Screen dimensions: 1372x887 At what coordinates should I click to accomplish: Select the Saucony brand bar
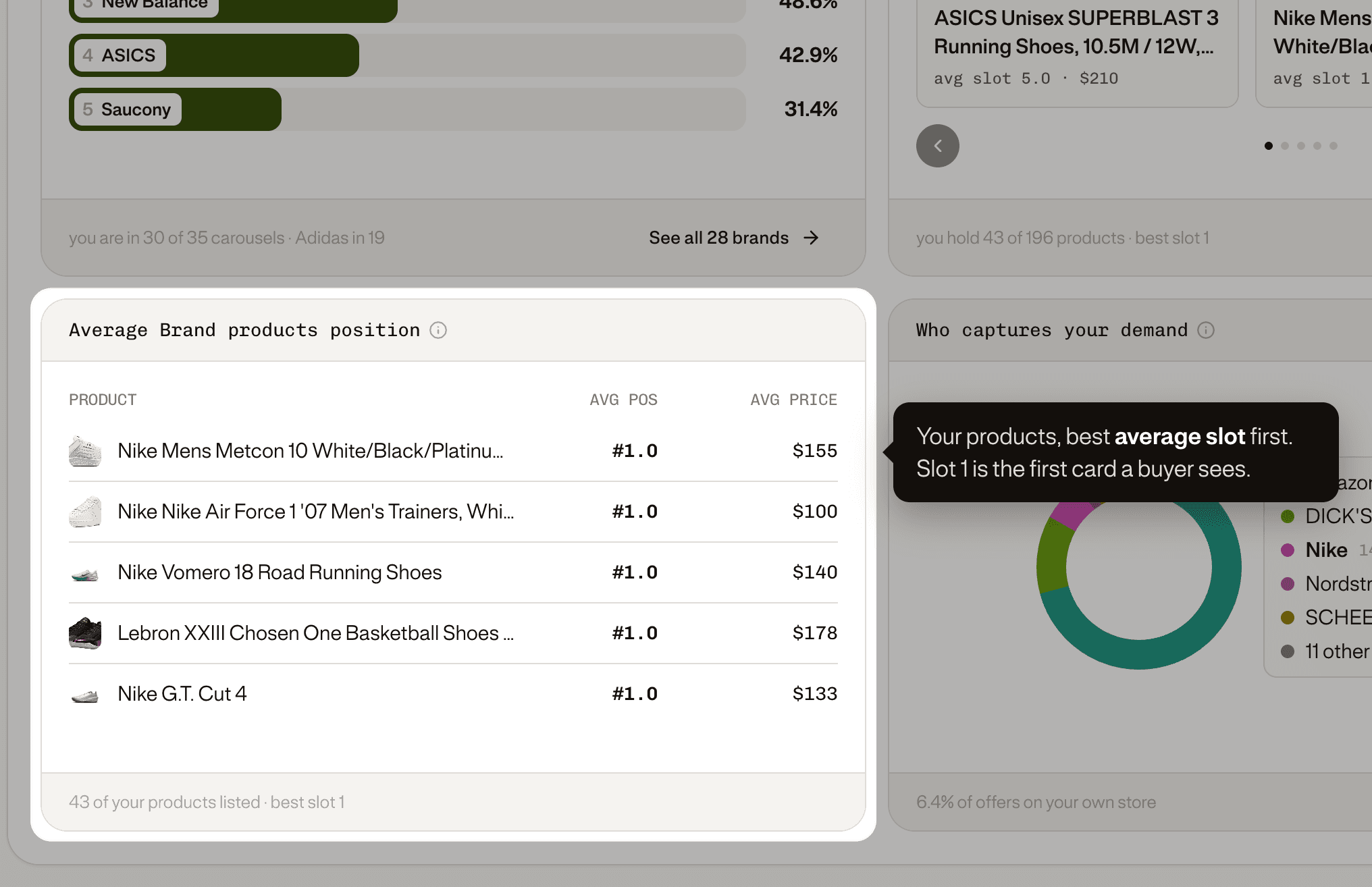coord(175,109)
